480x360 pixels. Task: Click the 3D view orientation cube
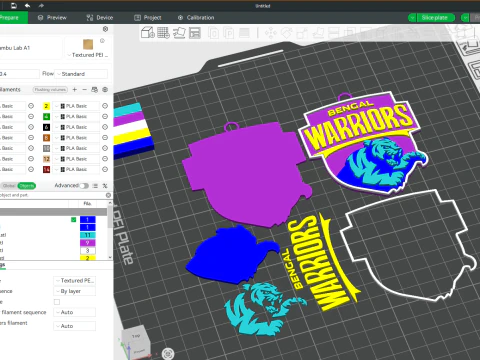136,341
